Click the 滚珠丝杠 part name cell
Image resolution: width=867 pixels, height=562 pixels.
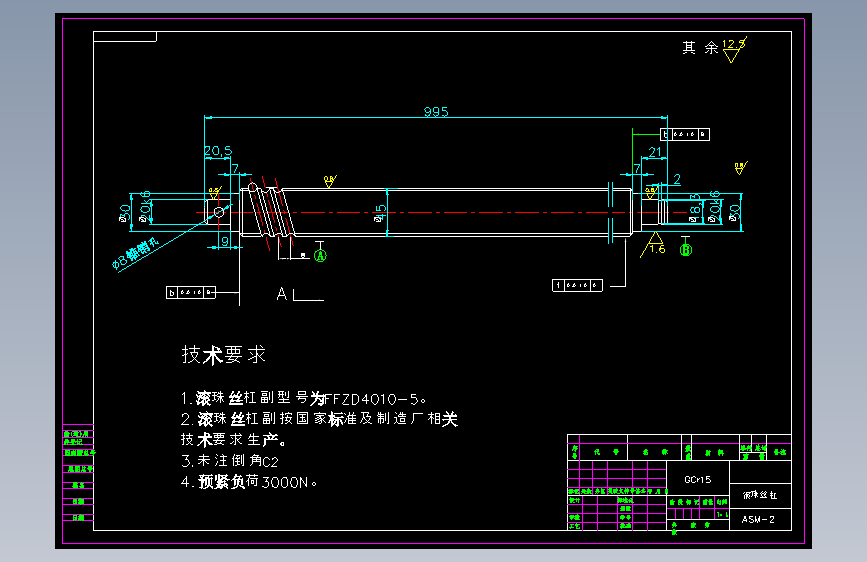760,495
